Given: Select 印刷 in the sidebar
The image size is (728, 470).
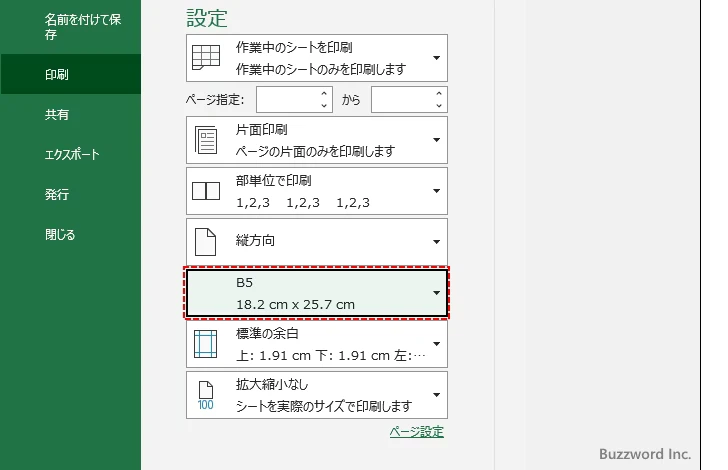Looking at the screenshot, I should (71, 74).
